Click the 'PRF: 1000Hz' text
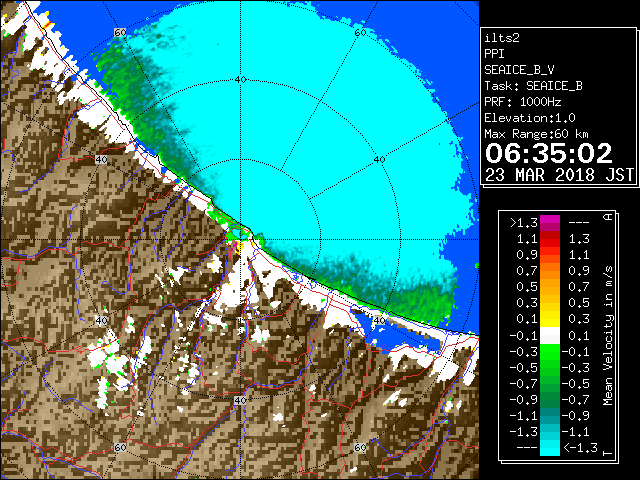The height and width of the screenshot is (480, 640). coord(523,102)
